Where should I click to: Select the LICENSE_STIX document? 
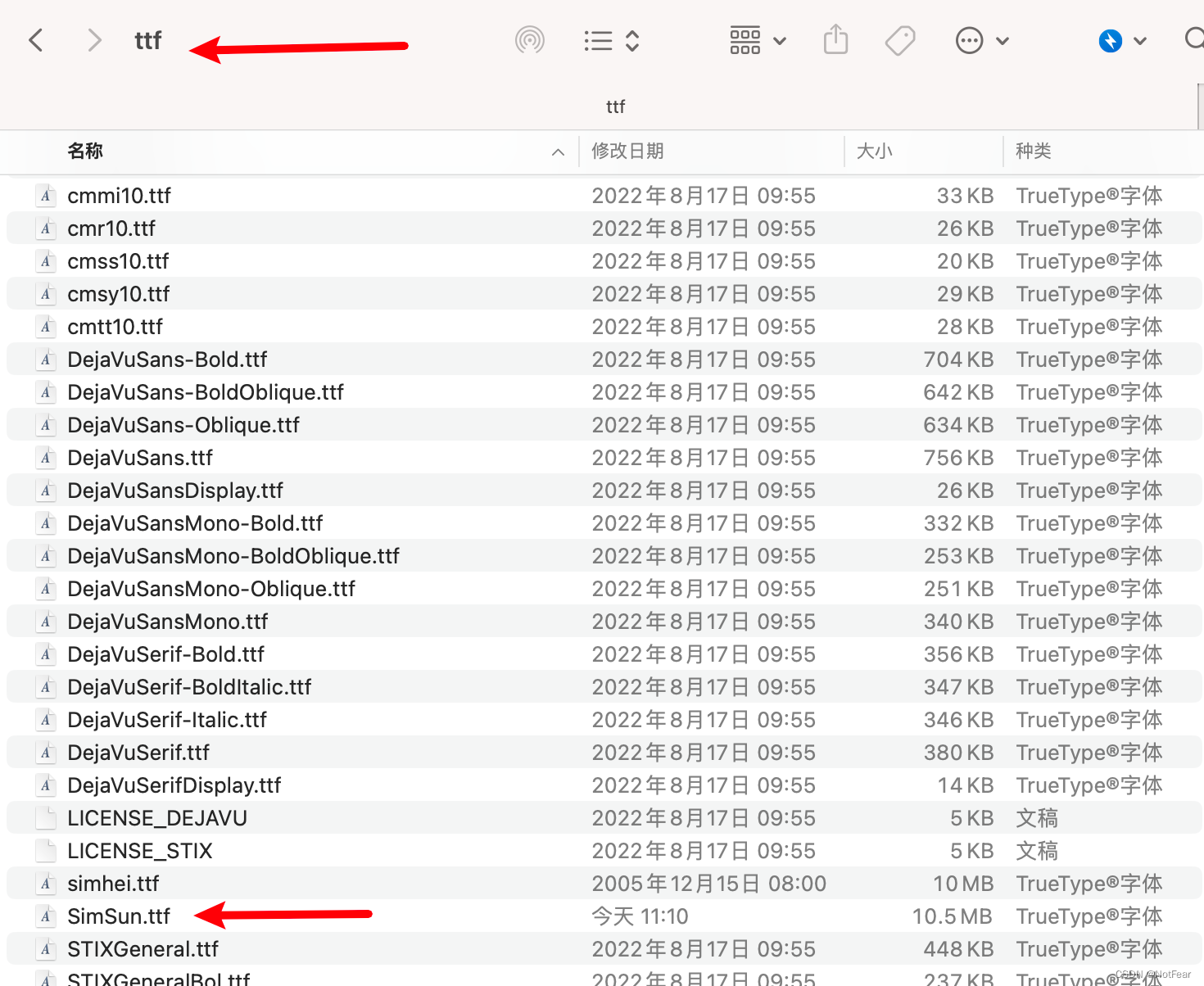[x=604, y=851]
